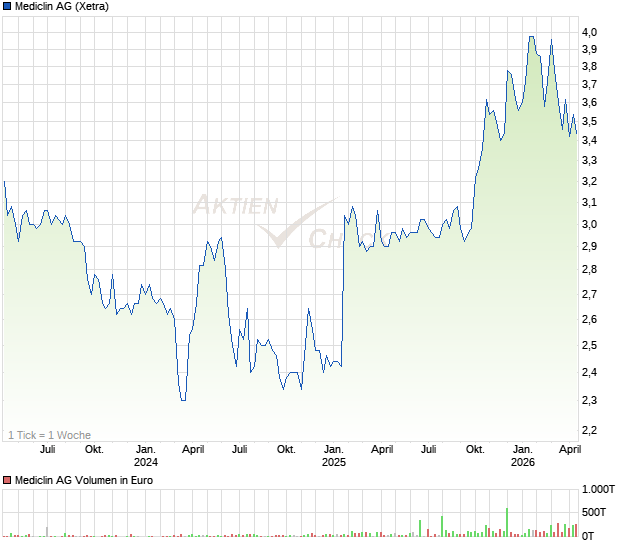Click the 500T volume axis label
This screenshot has height=546, width=620.
pos(594,512)
